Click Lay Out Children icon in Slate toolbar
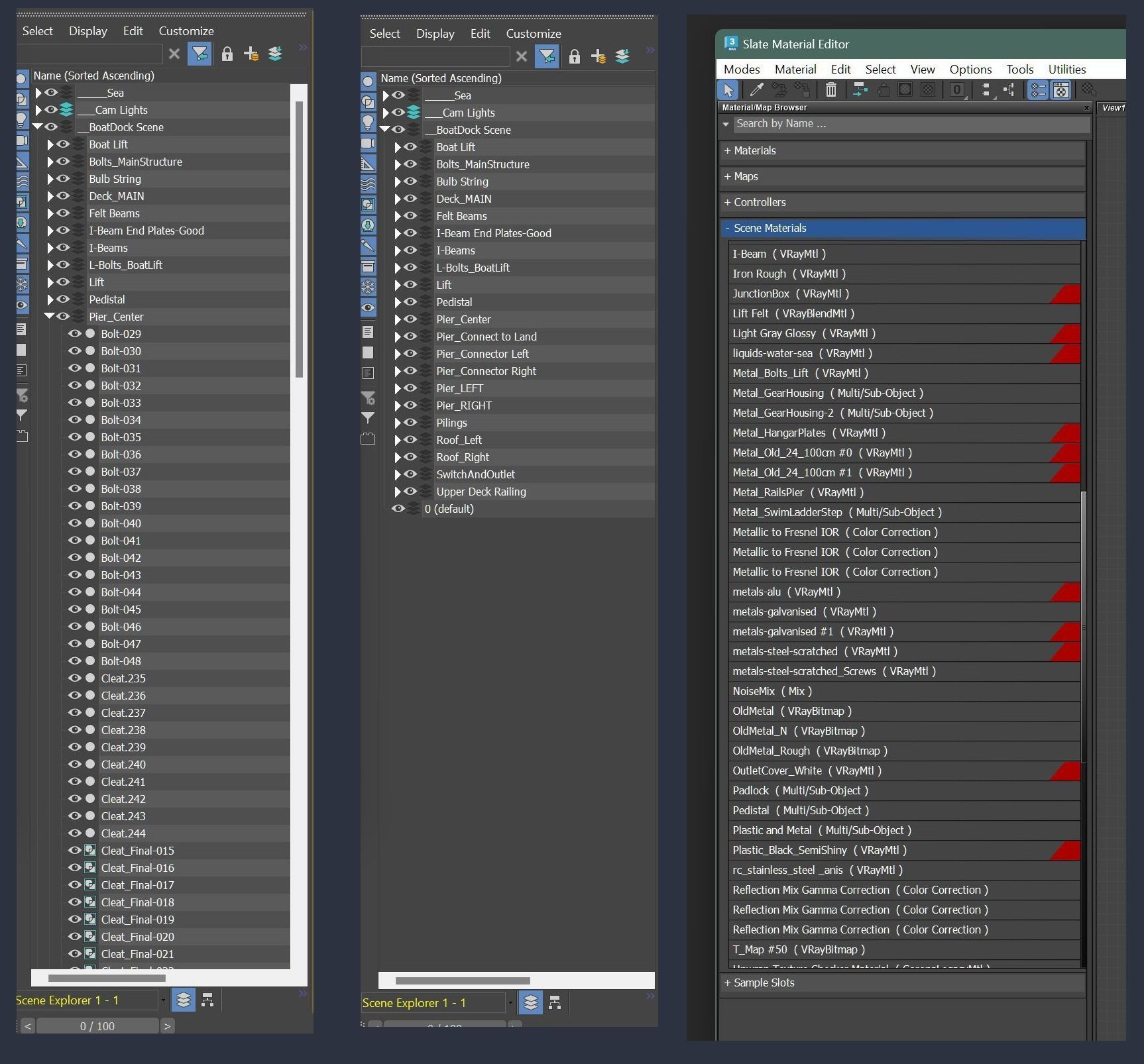Screen dimensions: 1144x1064 (1009, 90)
